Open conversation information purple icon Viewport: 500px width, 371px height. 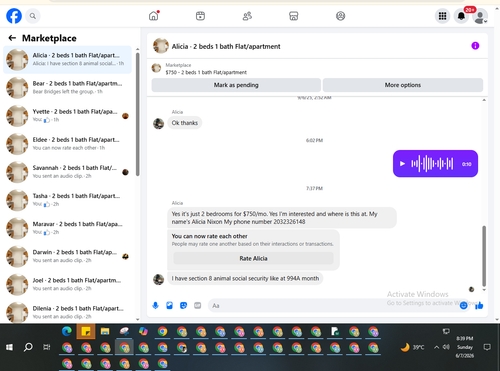tap(475, 46)
